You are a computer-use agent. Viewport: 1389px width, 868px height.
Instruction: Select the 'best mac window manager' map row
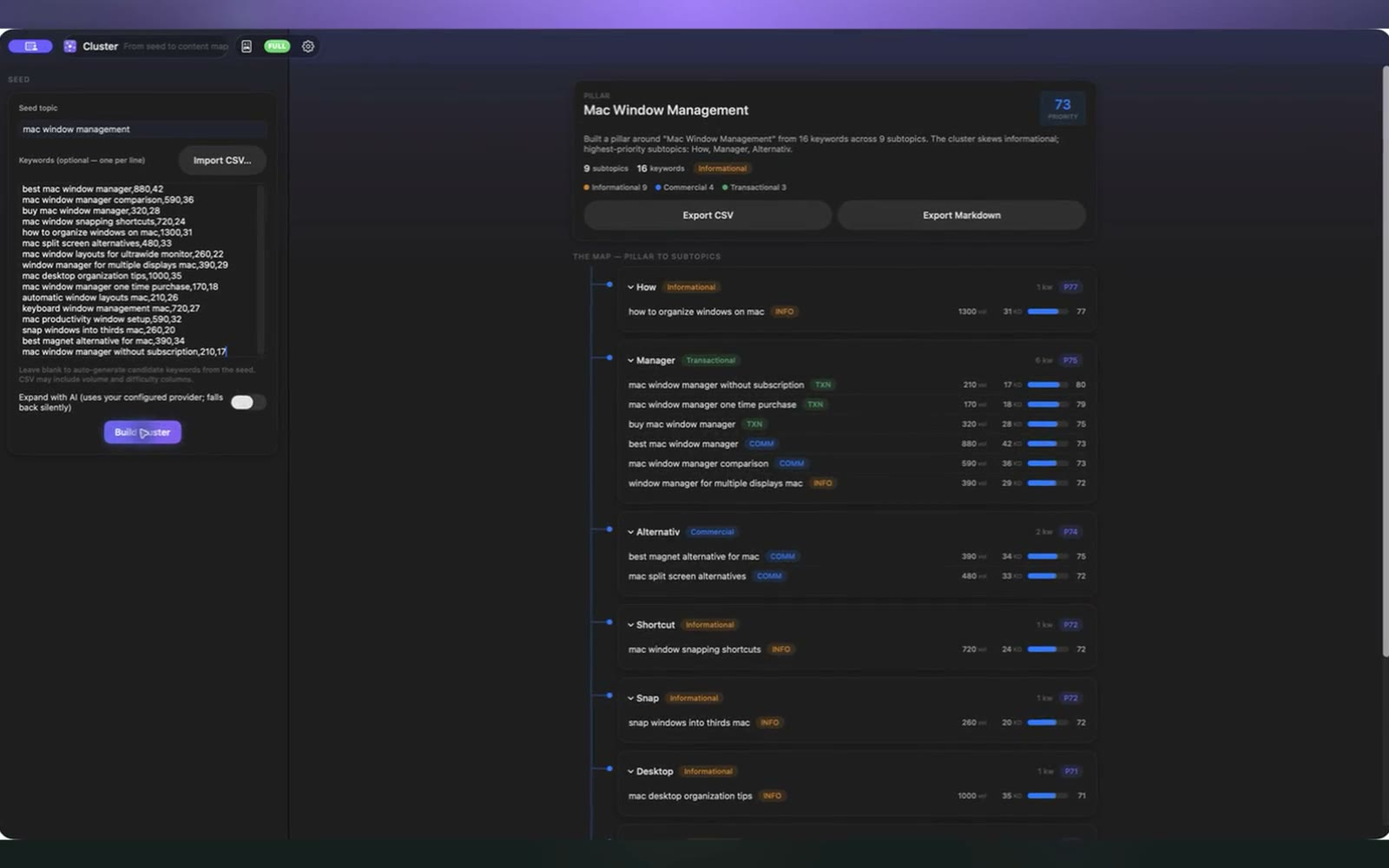coord(856,444)
